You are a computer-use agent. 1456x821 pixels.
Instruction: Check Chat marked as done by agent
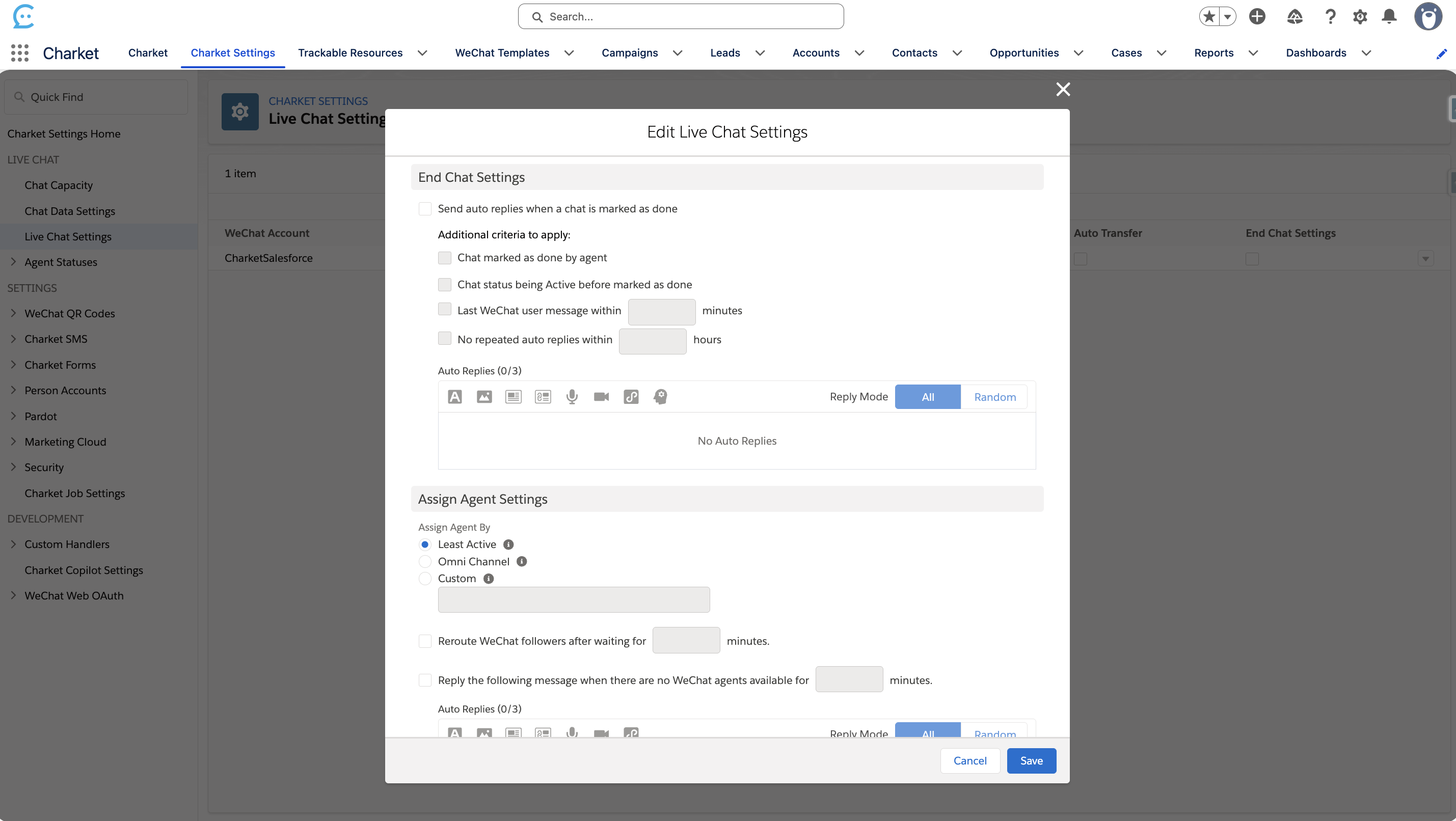[445, 258]
